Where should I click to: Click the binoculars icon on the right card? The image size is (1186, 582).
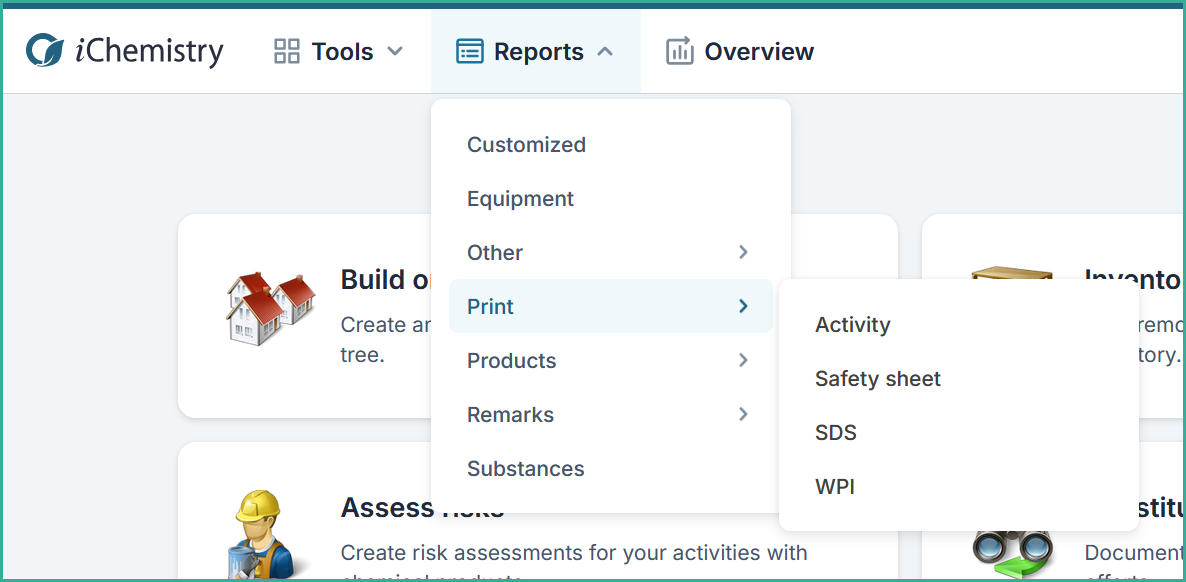tap(1013, 556)
